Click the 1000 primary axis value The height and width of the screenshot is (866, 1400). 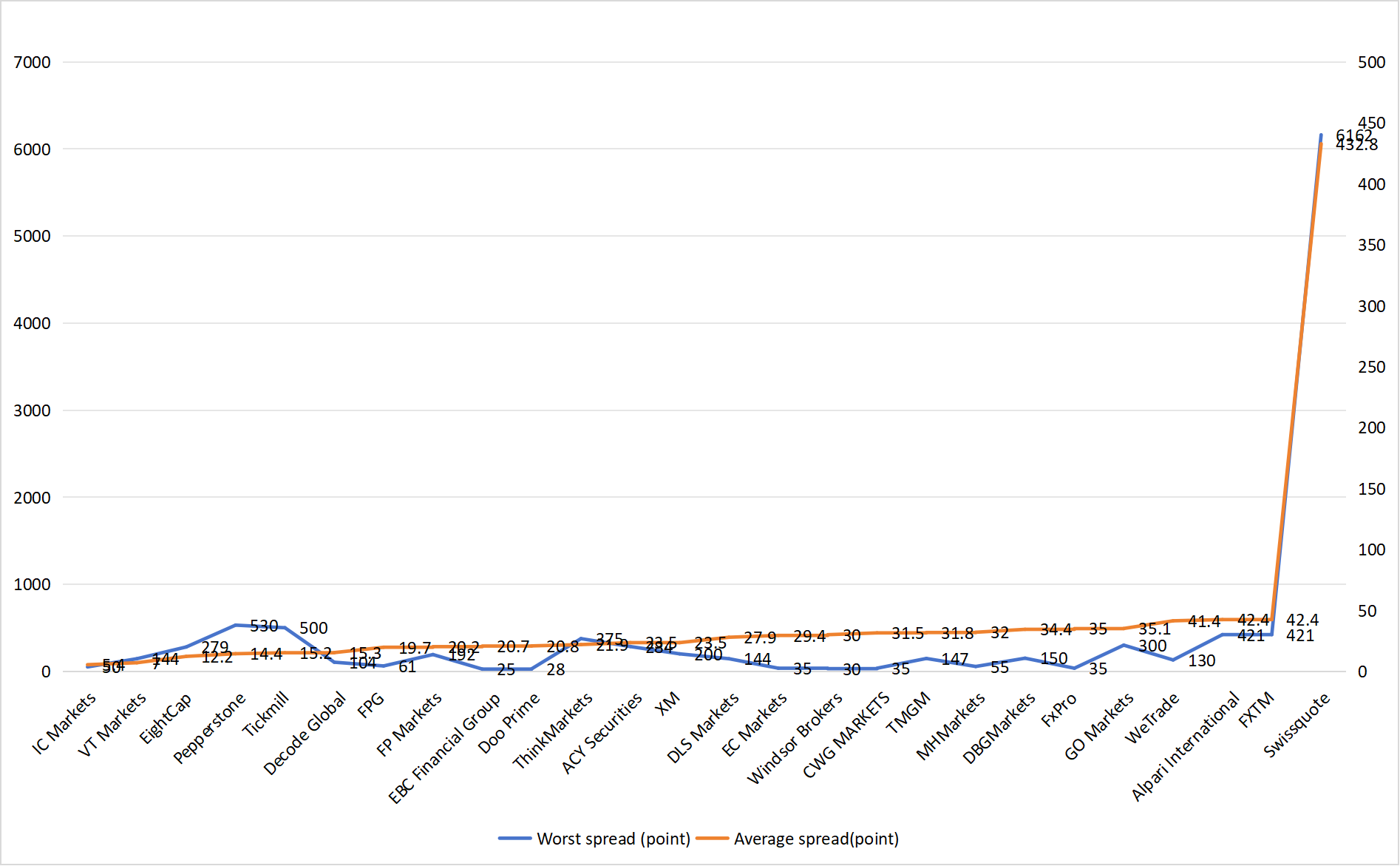click(x=33, y=584)
